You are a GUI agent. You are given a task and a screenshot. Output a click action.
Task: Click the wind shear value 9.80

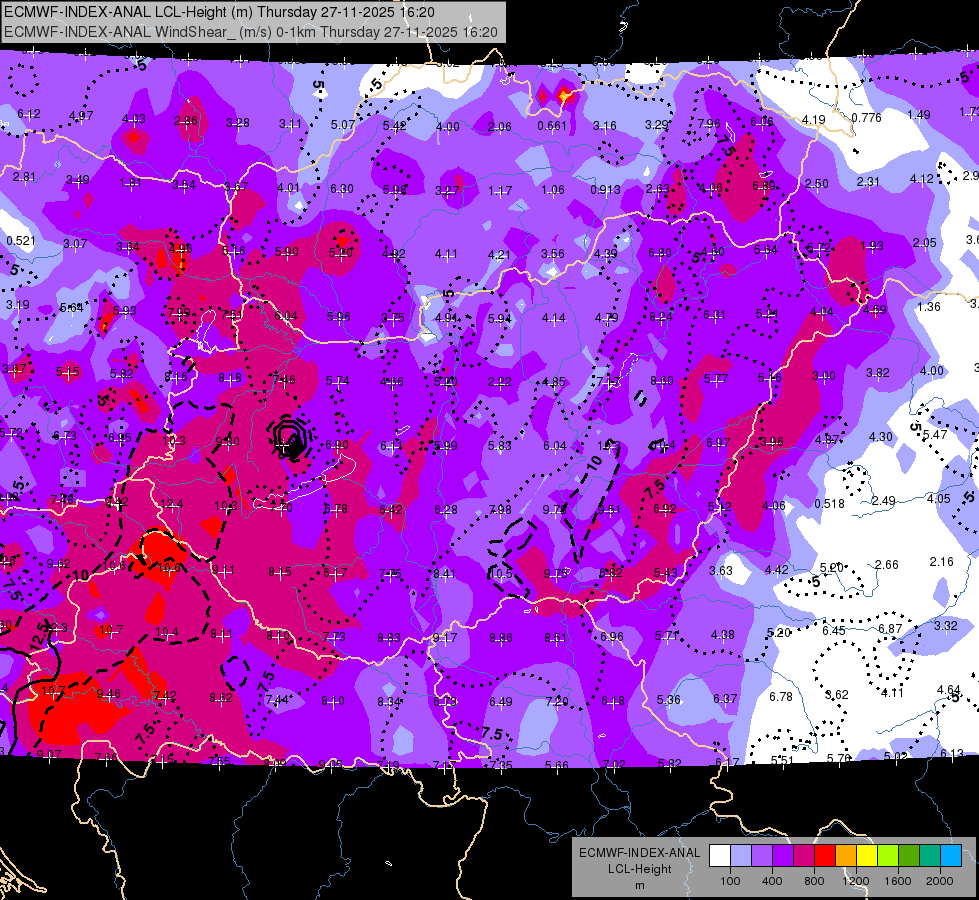coord(227,442)
